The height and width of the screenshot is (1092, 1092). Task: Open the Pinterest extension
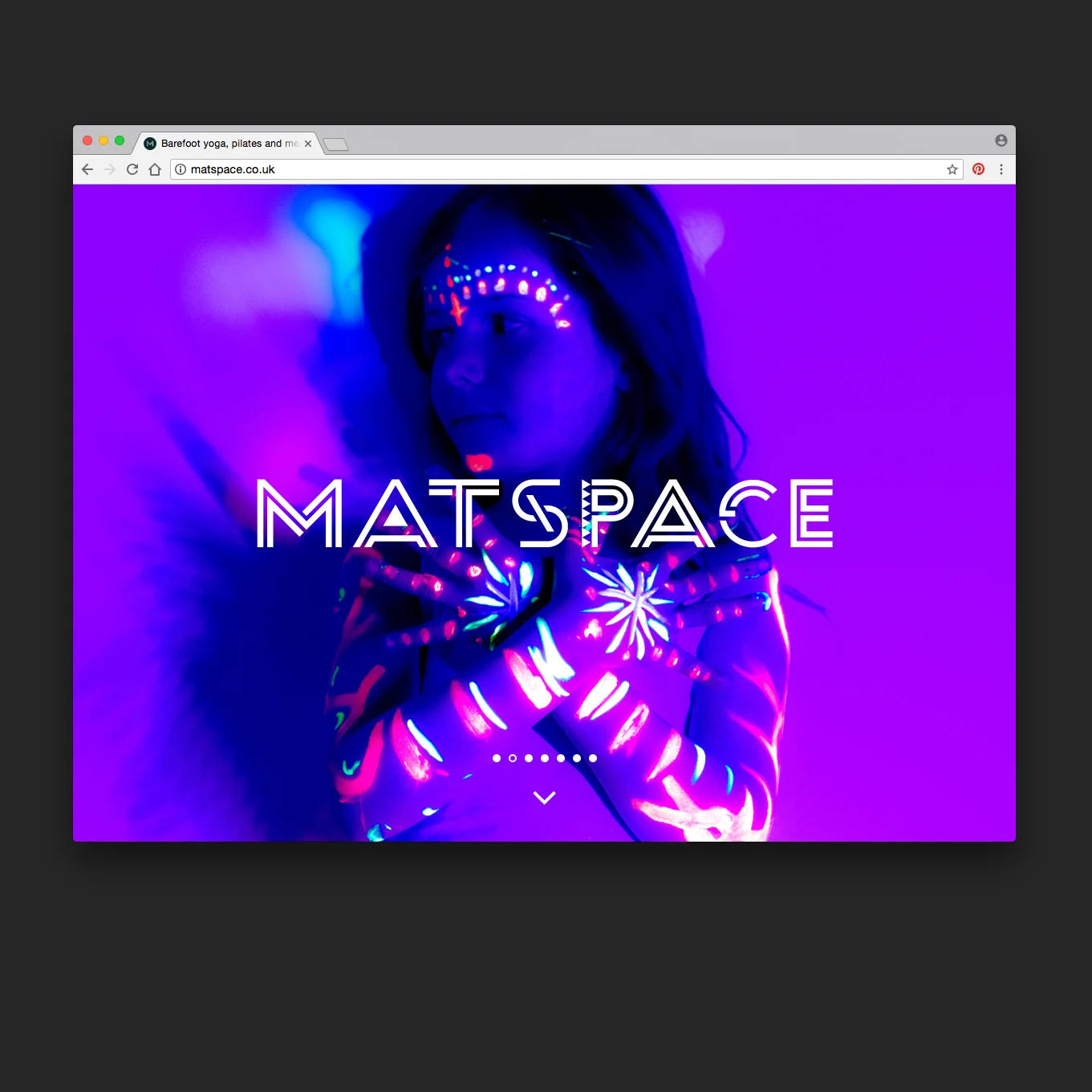pos(978,169)
